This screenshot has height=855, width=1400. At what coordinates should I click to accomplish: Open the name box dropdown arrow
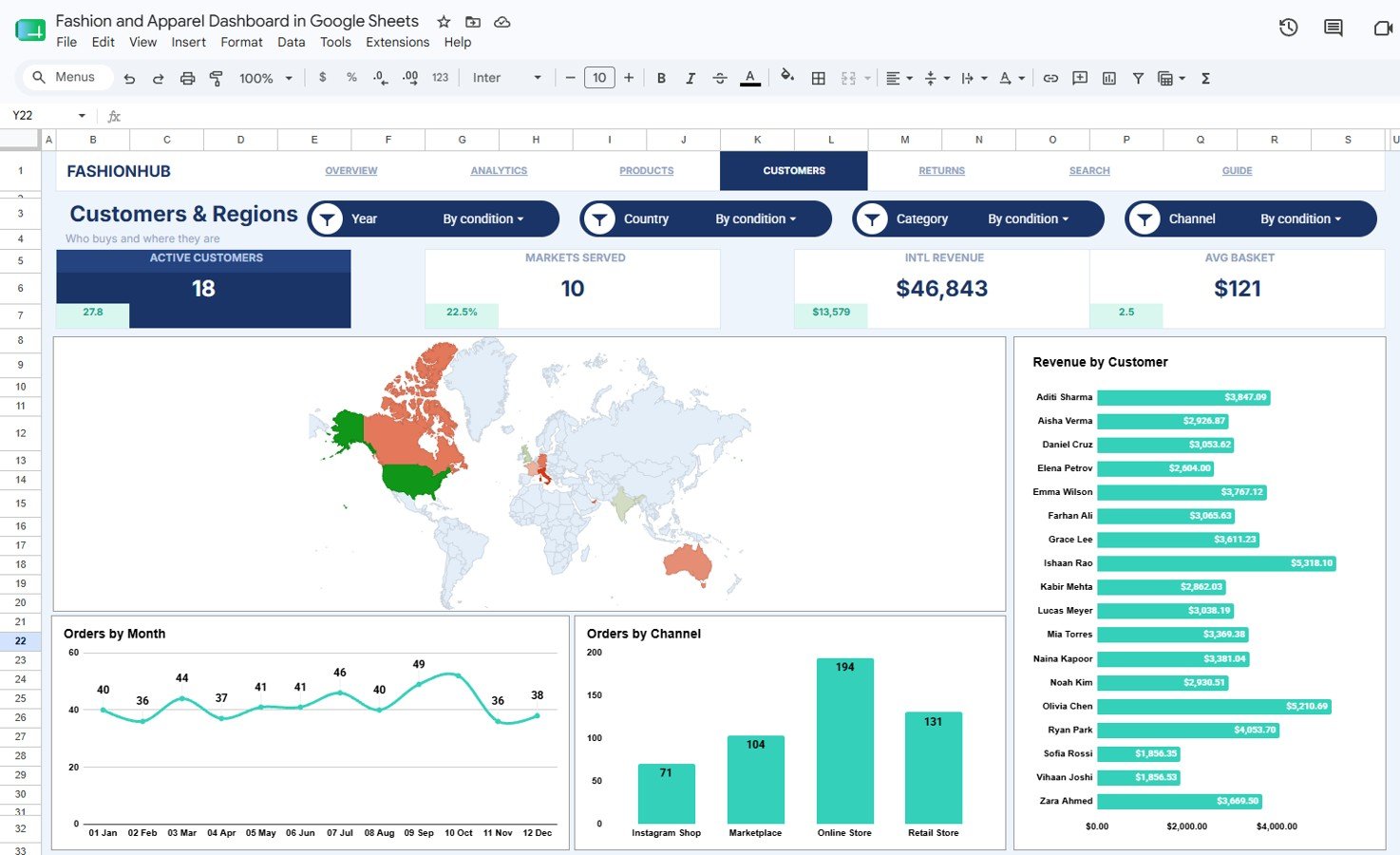[82, 116]
